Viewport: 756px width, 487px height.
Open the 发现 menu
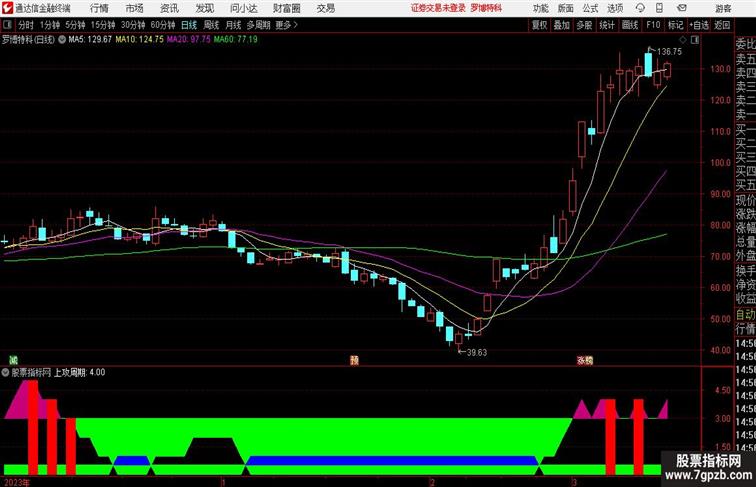click(x=204, y=8)
